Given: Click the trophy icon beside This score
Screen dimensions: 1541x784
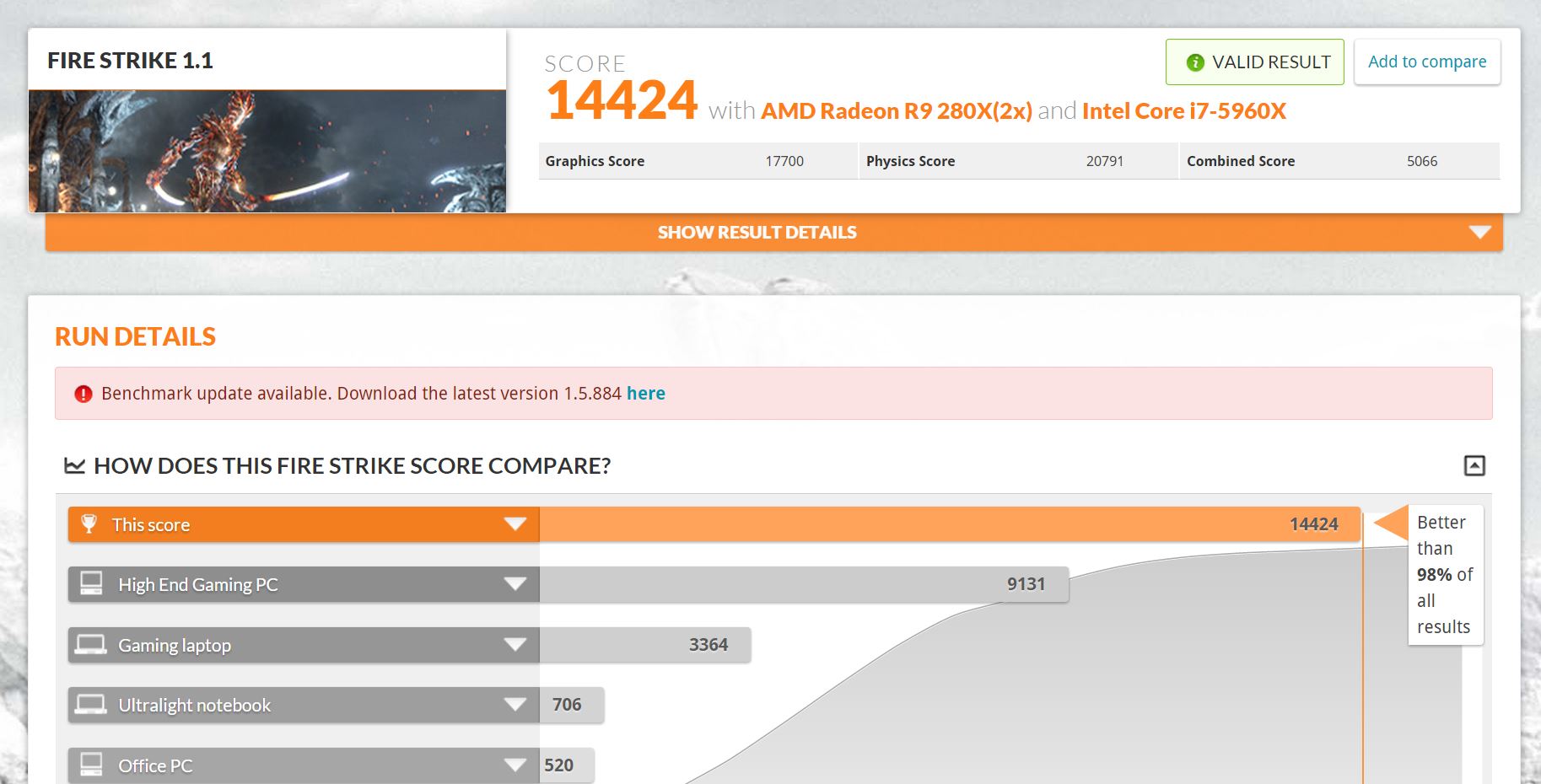Looking at the screenshot, I should [89, 524].
